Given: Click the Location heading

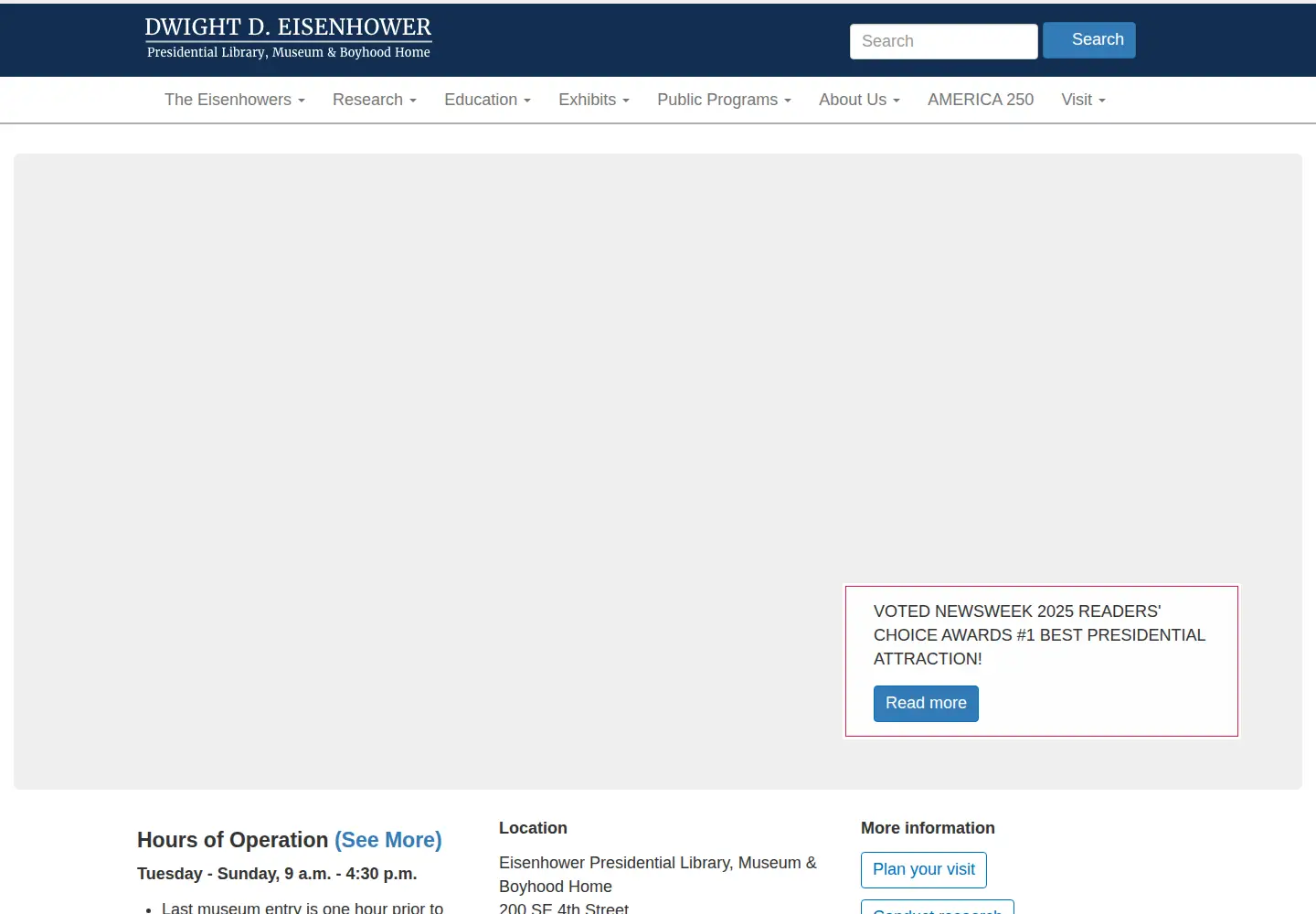Looking at the screenshot, I should click(533, 828).
